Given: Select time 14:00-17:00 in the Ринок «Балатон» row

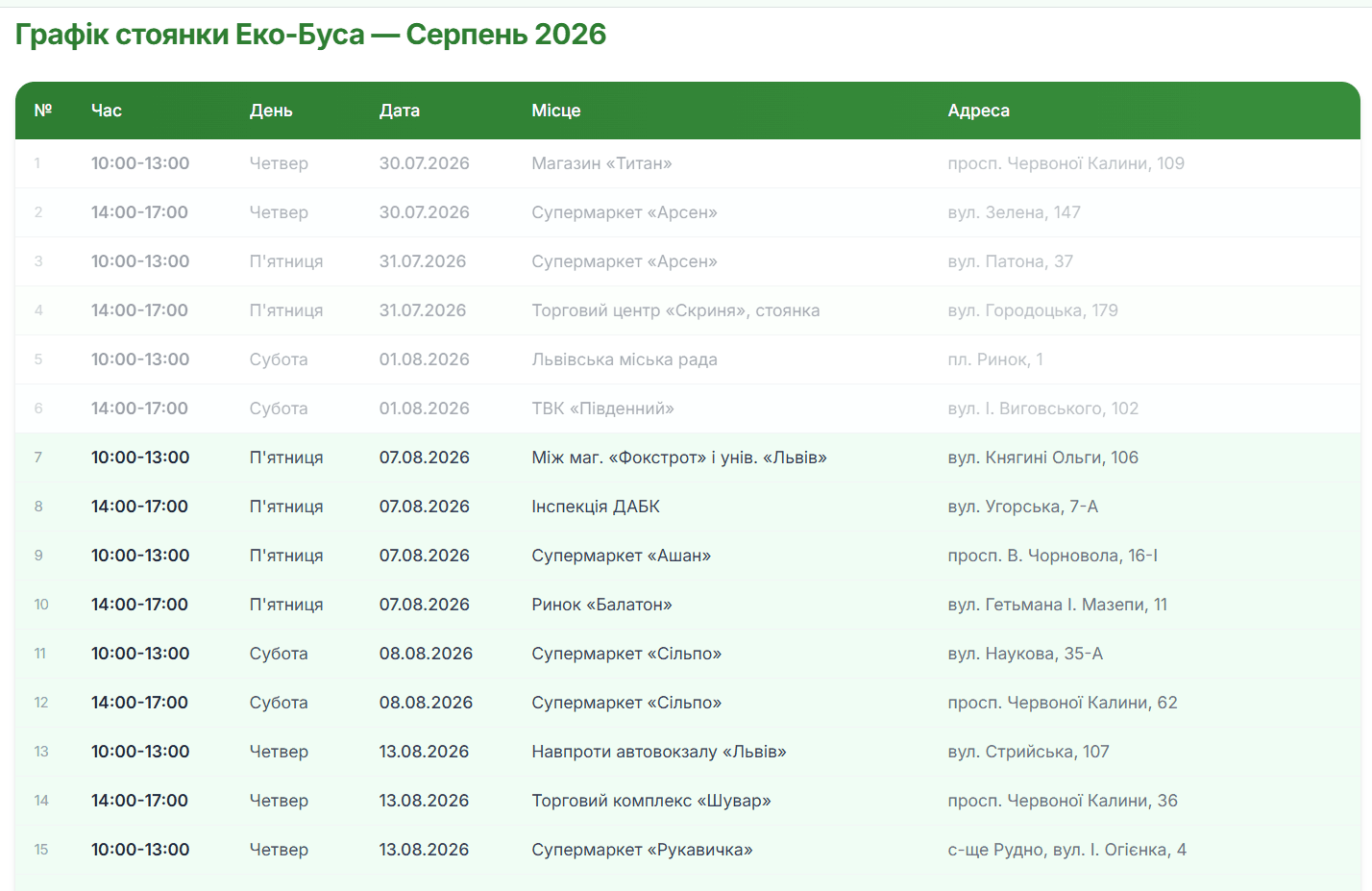Looking at the screenshot, I should coord(140,605).
